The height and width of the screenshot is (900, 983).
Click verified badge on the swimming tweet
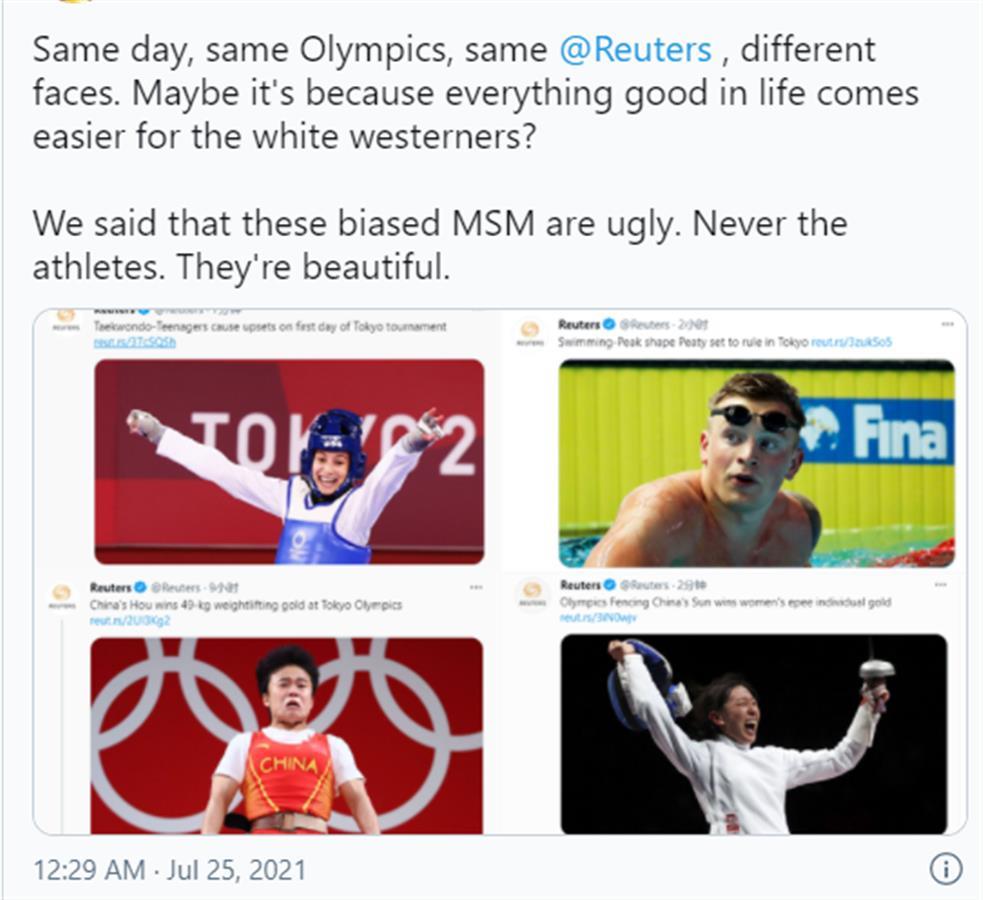[609, 325]
